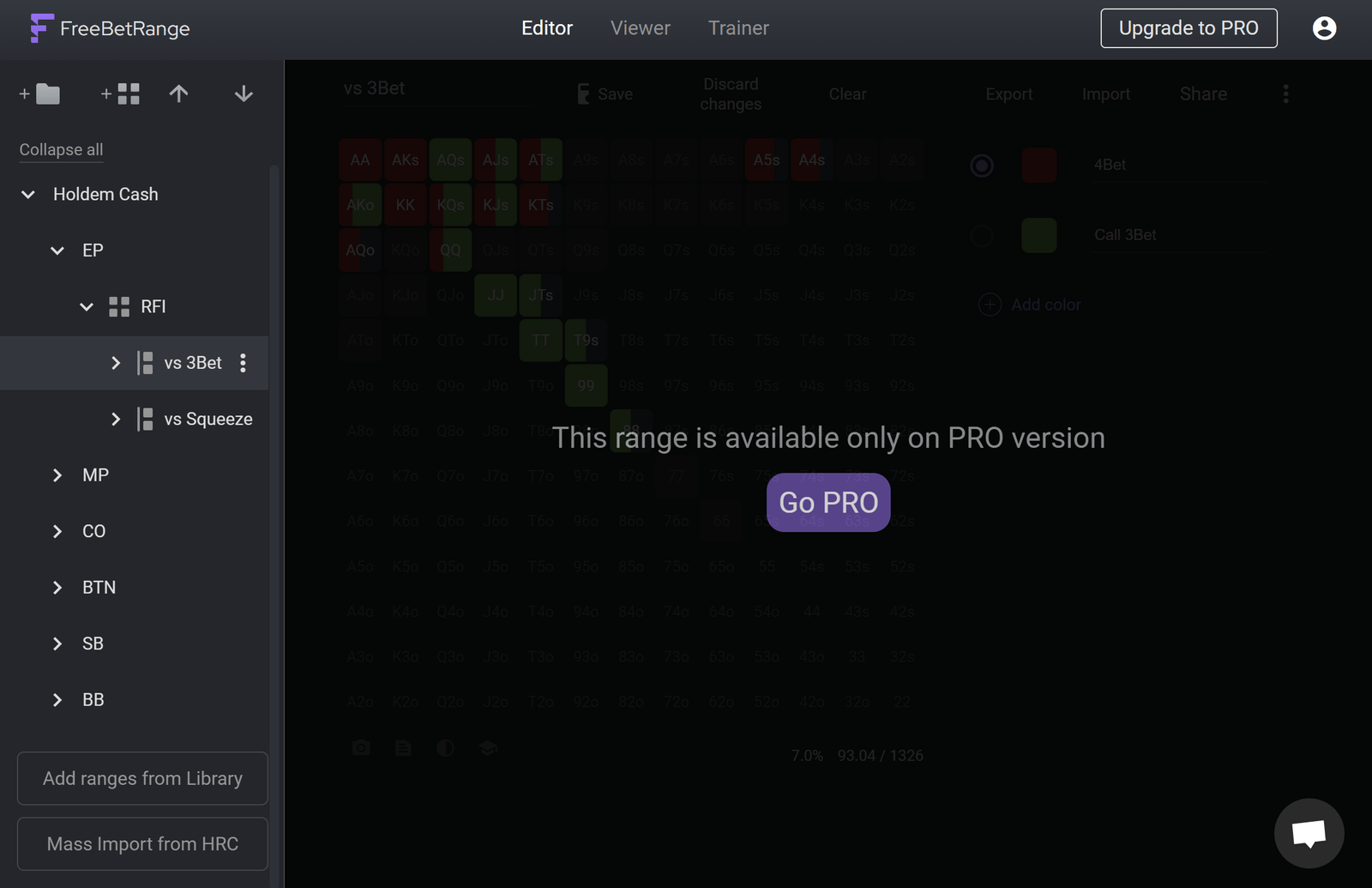Click the FreeBetRange logo
The height and width of the screenshot is (888, 1372).
[110, 28]
